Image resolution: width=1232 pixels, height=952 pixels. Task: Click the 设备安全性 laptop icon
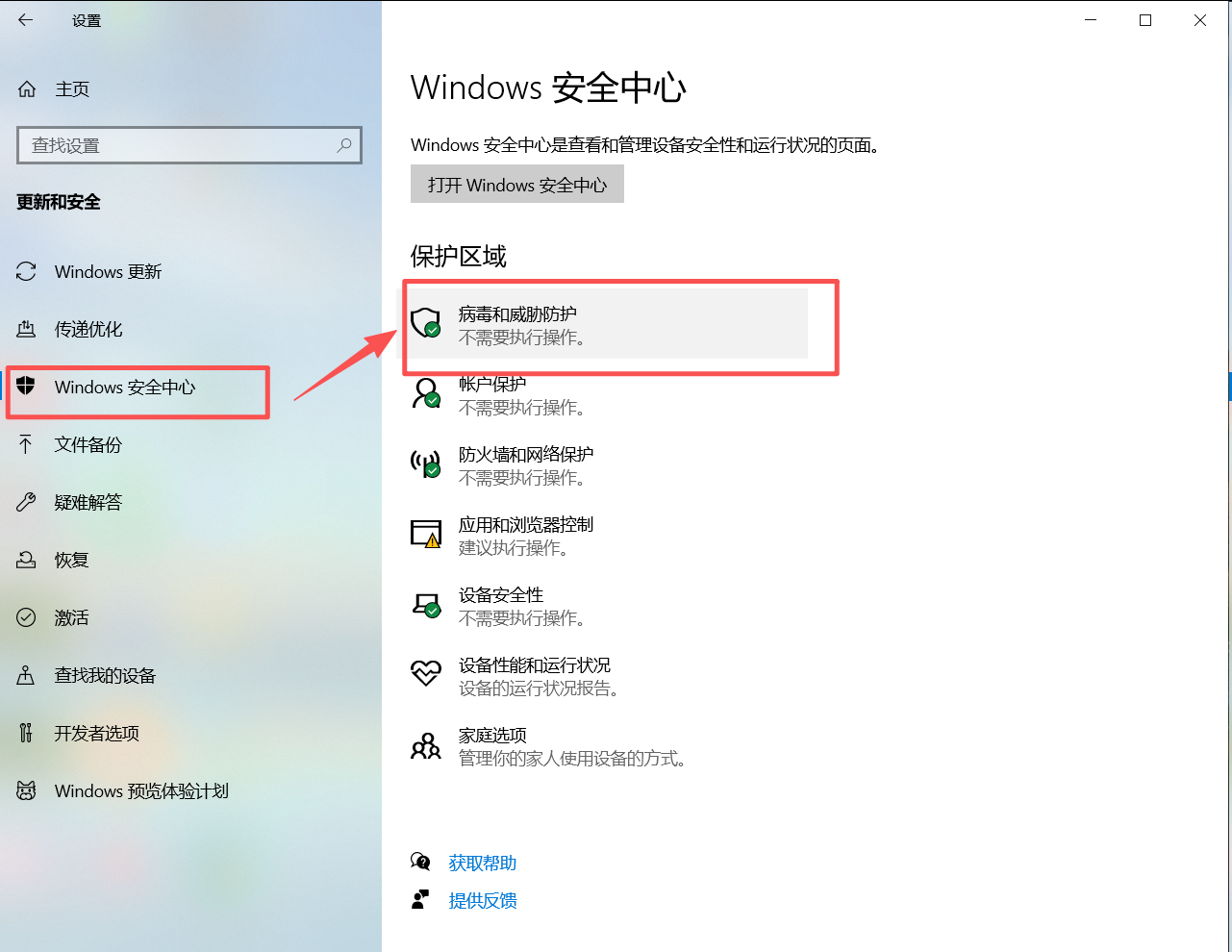(426, 605)
